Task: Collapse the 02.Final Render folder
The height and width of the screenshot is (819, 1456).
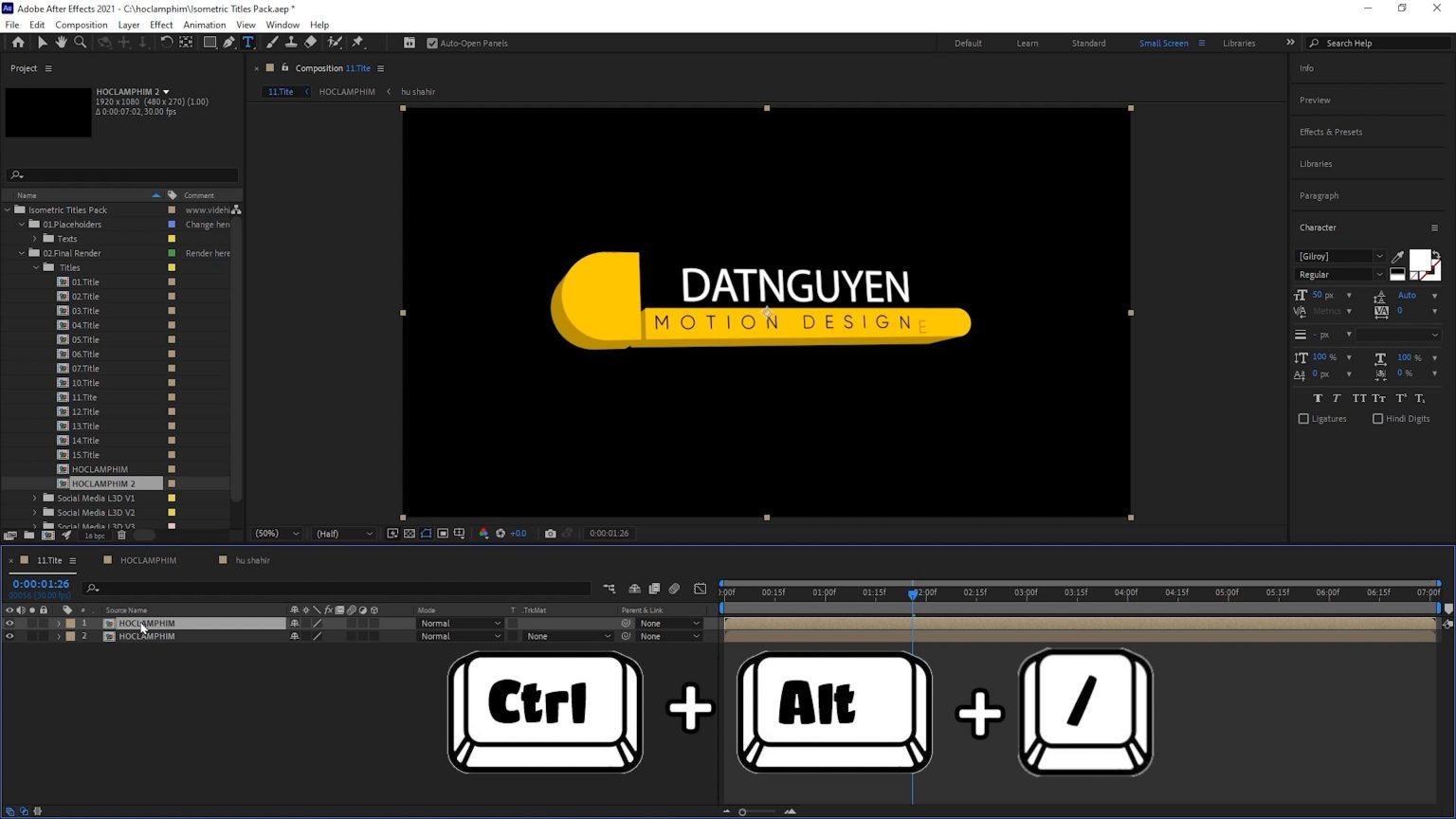Action: pos(21,252)
